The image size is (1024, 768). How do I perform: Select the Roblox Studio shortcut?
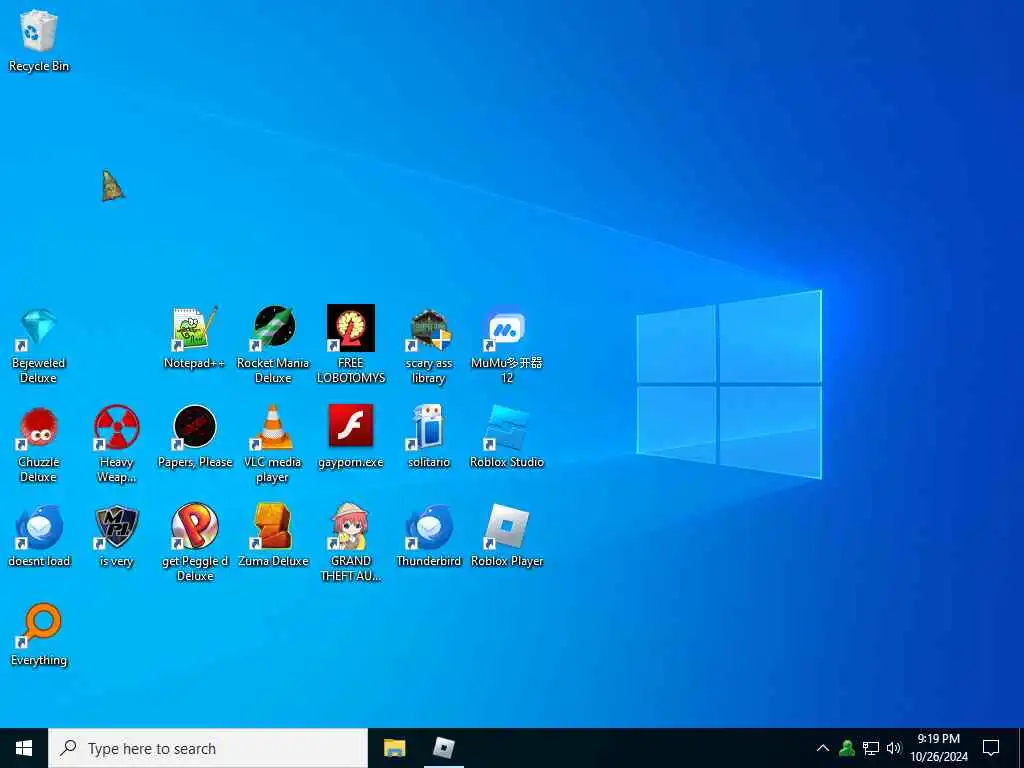[x=507, y=436]
